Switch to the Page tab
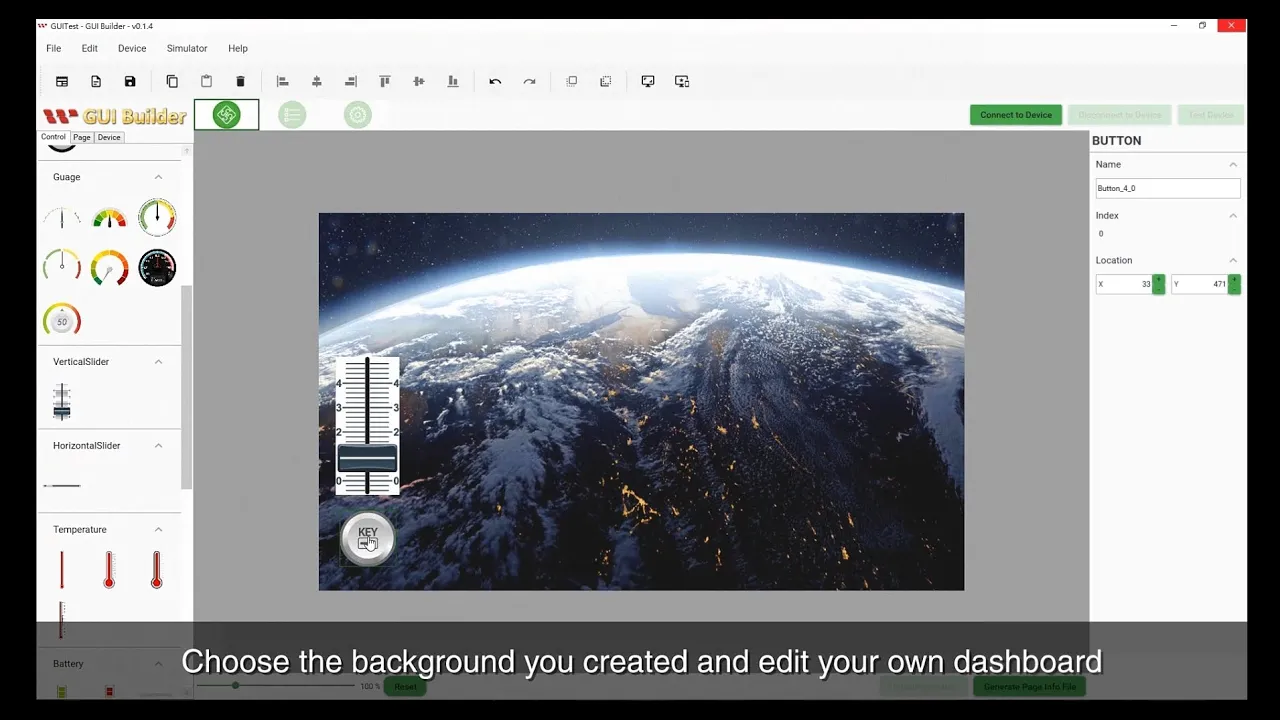The height and width of the screenshot is (720, 1280). tap(82, 137)
